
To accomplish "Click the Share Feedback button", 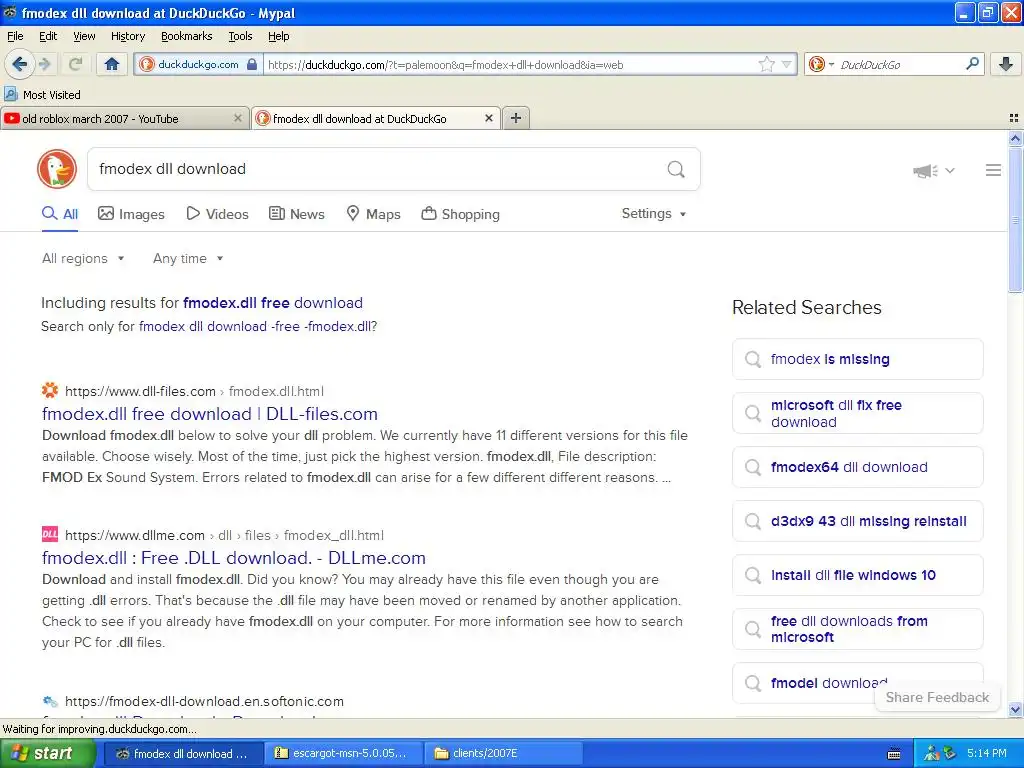I will (937, 697).
